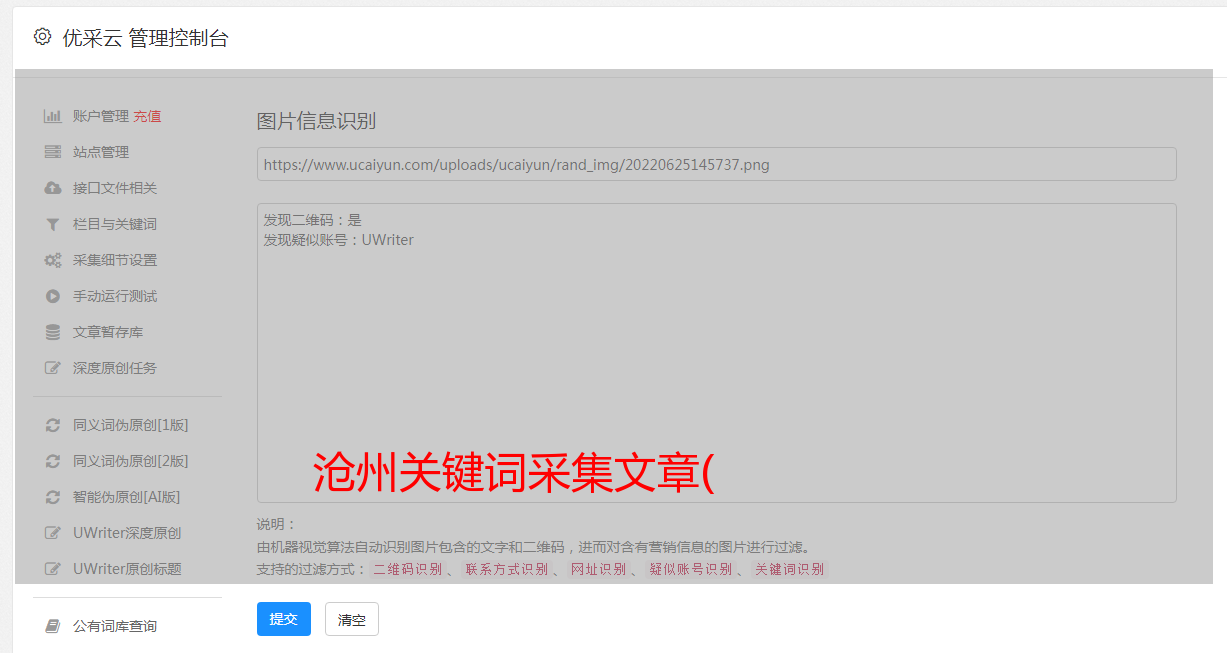Click the 说明： label
This screenshot has width=1227, height=653.
click(277, 525)
